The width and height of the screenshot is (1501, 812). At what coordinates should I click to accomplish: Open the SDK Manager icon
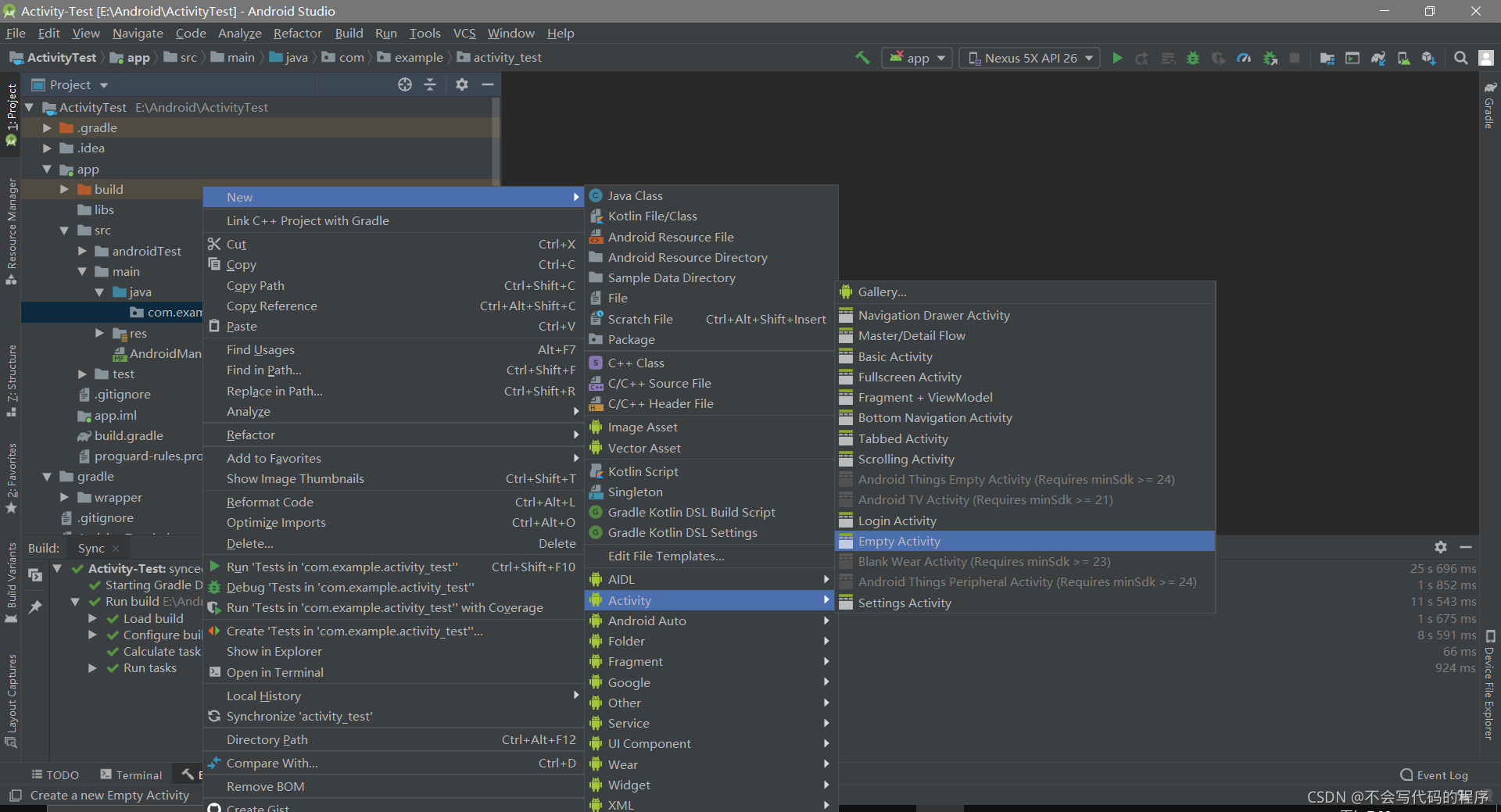pyautogui.click(x=1429, y=58)
